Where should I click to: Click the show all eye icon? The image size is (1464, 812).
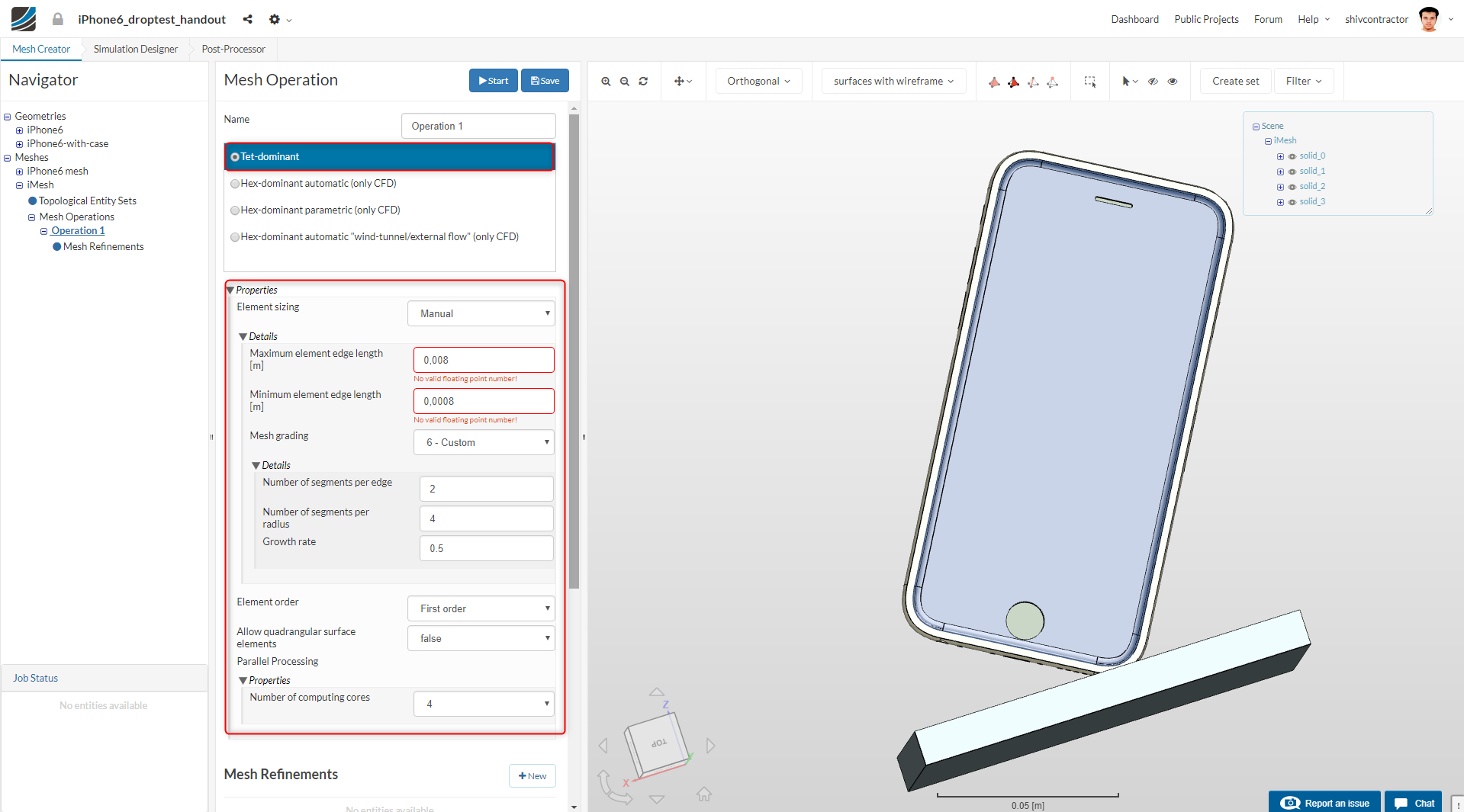pos(1173,82)
